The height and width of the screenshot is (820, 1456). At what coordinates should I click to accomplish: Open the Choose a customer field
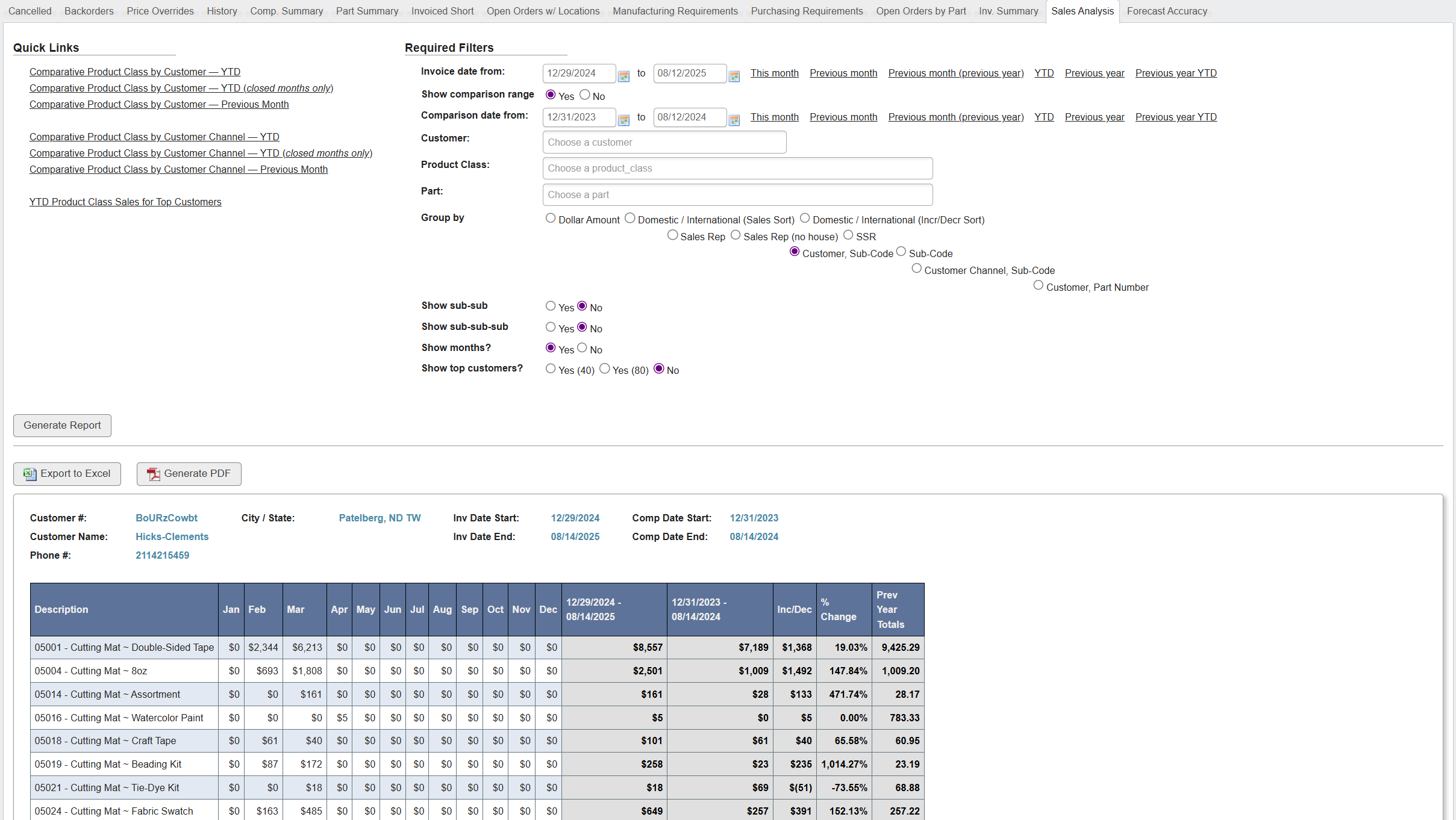point(664,142)
